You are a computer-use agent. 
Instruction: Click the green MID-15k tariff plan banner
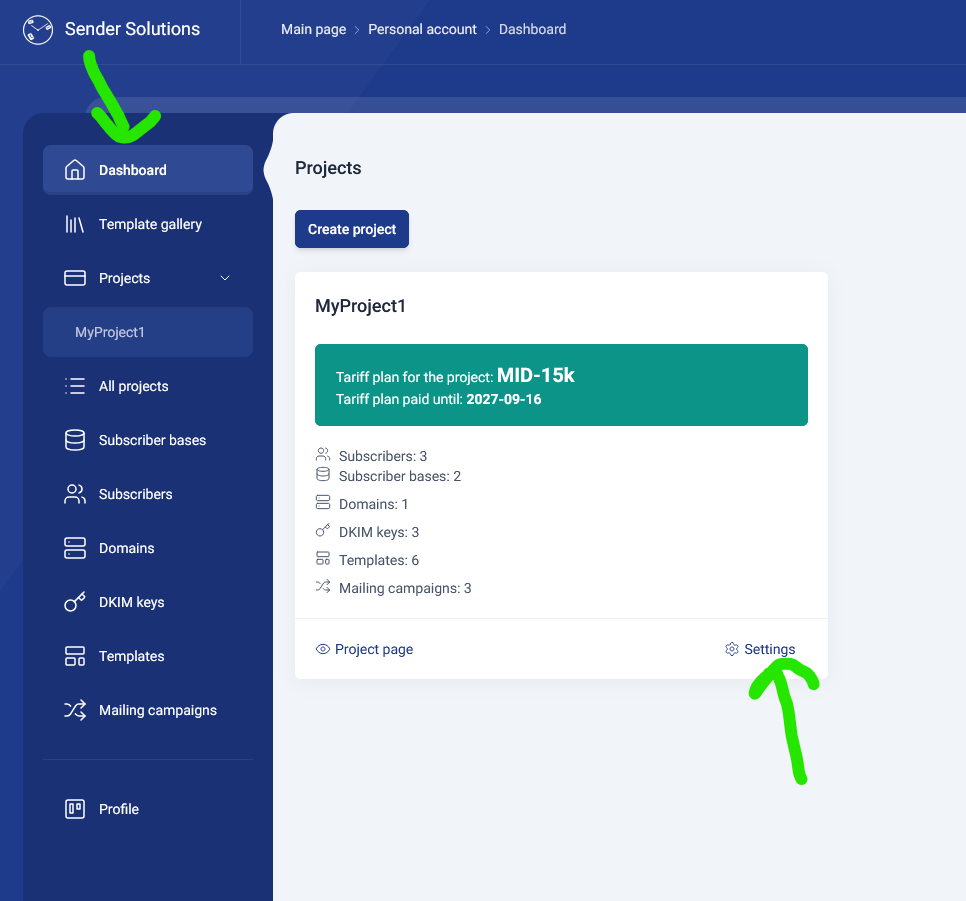coord(561,385)
